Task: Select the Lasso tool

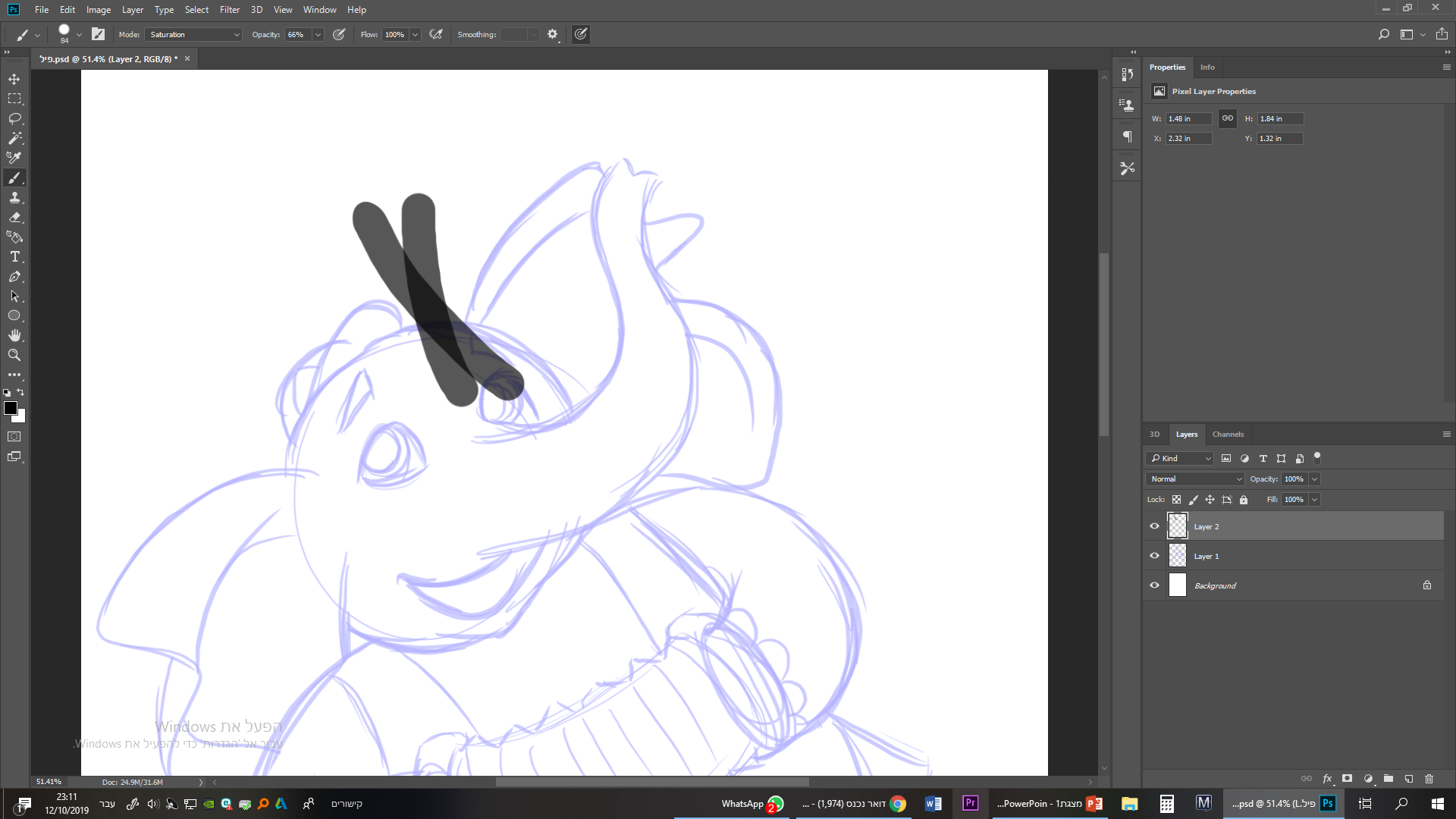Action: tap(14, 118)
